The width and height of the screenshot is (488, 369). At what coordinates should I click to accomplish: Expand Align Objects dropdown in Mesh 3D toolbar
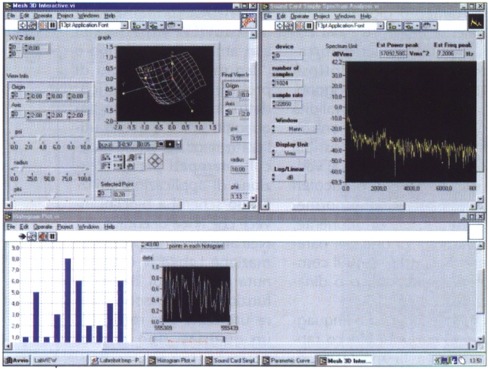[138, 25]
